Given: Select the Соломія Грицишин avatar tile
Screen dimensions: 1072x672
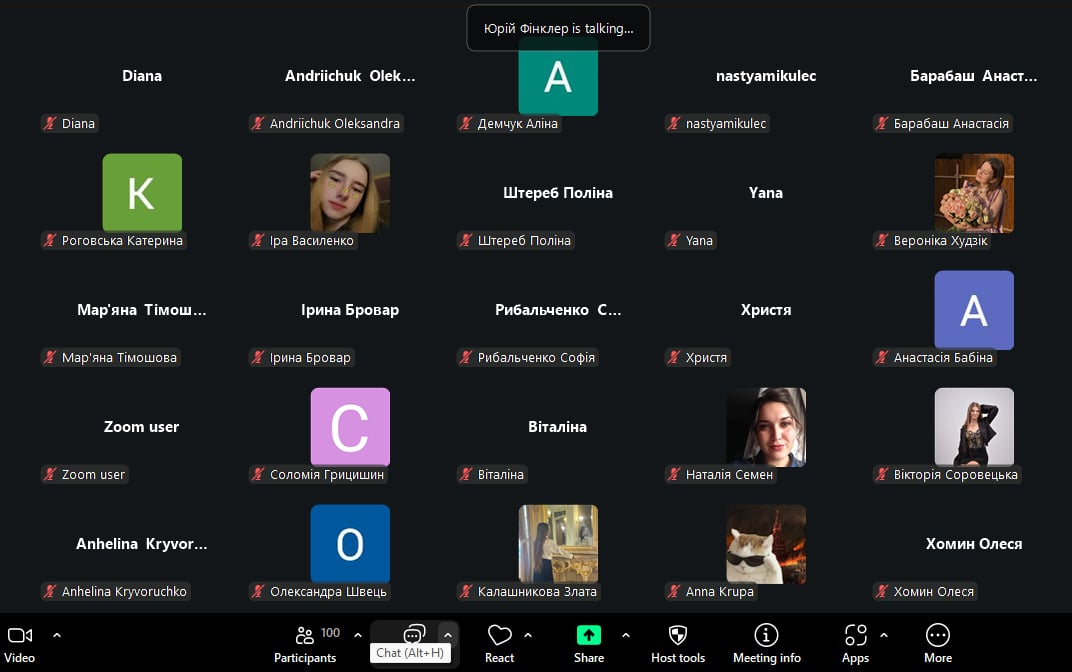Looking at the screenshot, I should pyautogui.click(x=350, y=426).
